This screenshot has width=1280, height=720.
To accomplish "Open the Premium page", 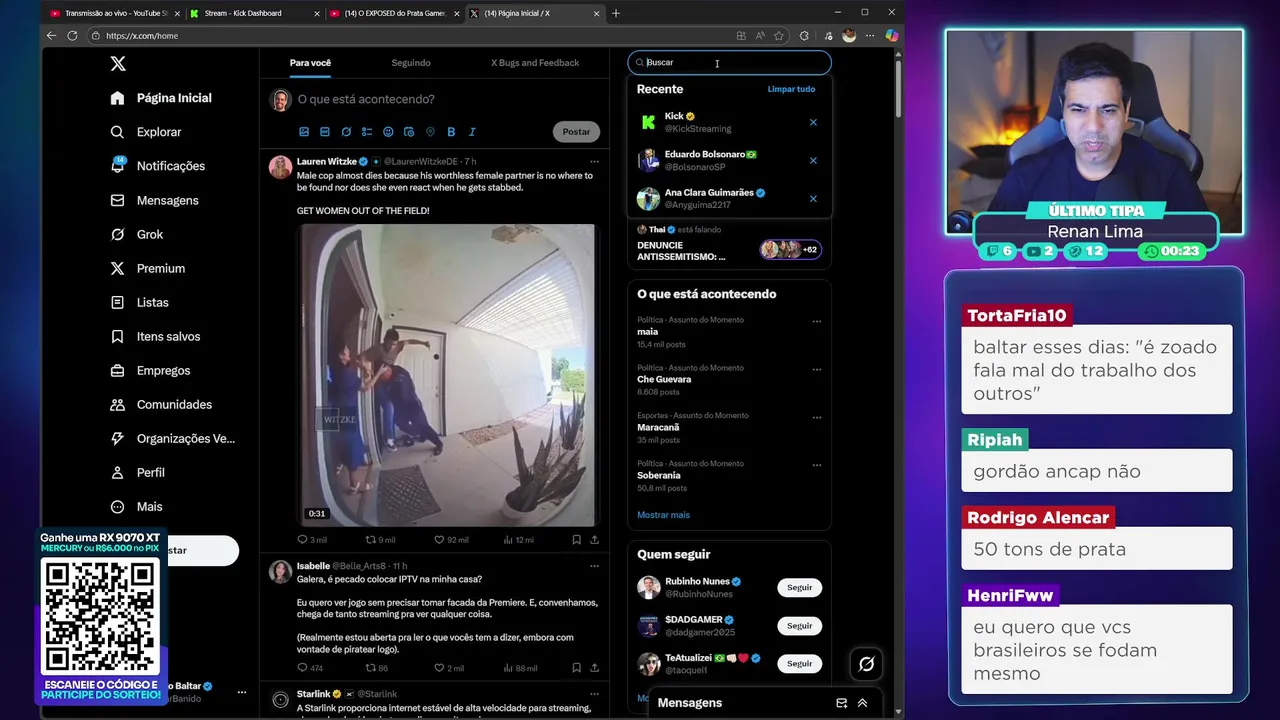I will coord(147,268).
